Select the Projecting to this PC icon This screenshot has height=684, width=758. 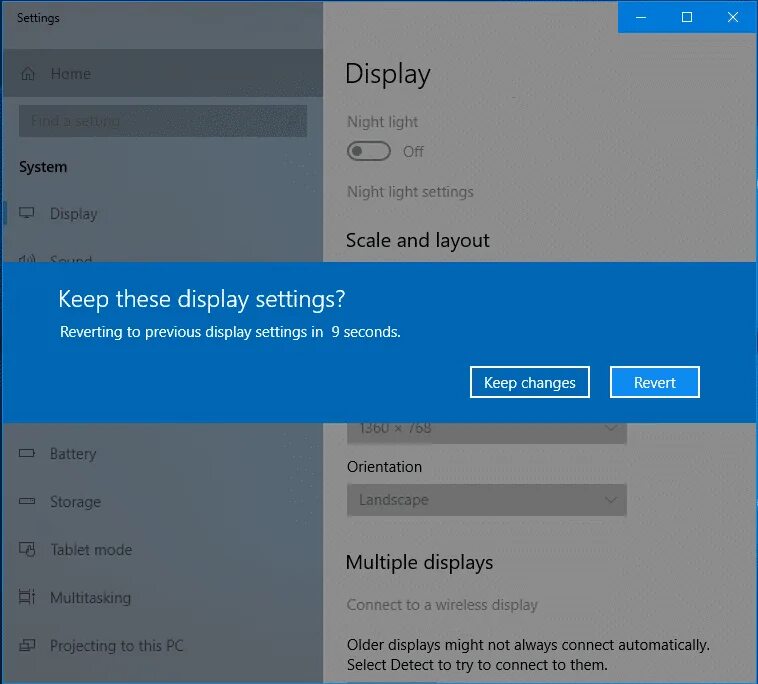coord(27,645)
